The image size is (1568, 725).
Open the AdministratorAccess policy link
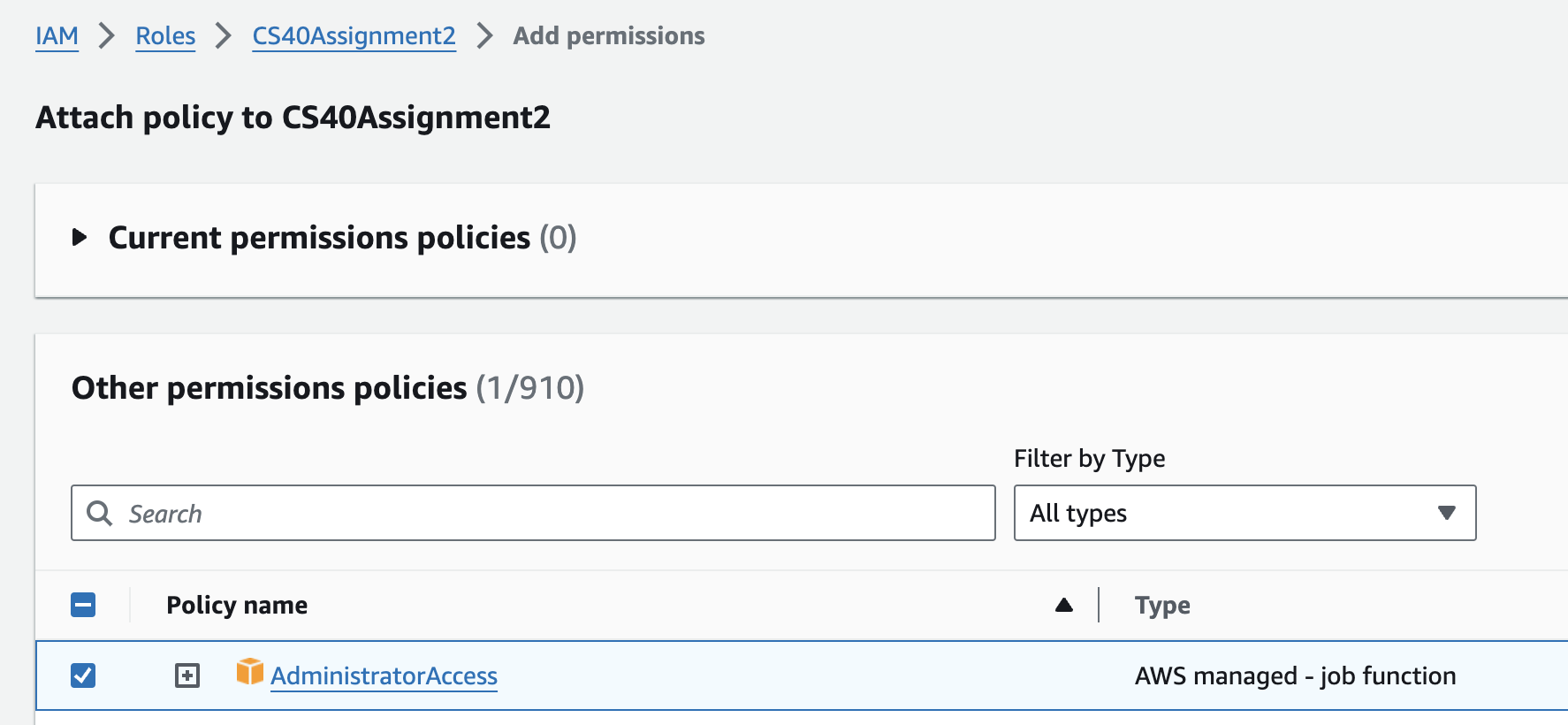[384, 675]
